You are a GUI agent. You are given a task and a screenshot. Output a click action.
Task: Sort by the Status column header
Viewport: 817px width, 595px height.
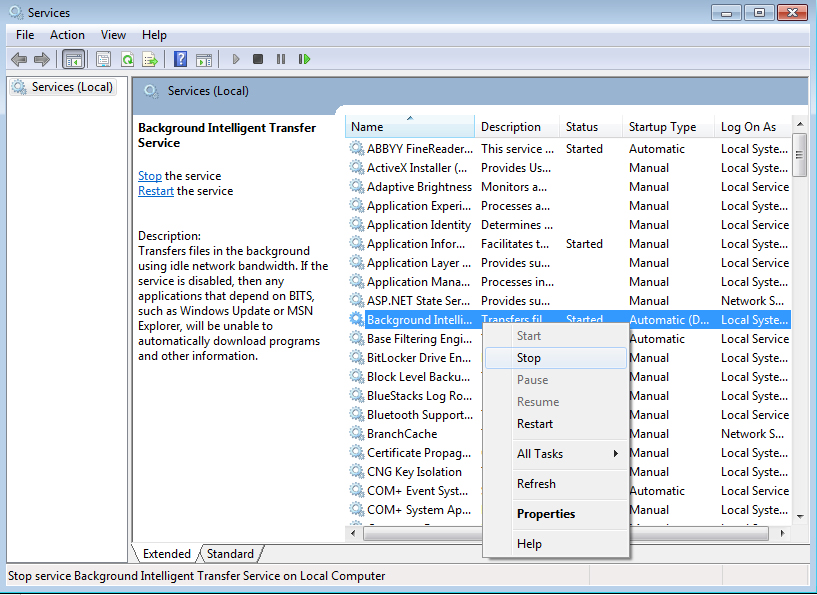coord(591,127)
